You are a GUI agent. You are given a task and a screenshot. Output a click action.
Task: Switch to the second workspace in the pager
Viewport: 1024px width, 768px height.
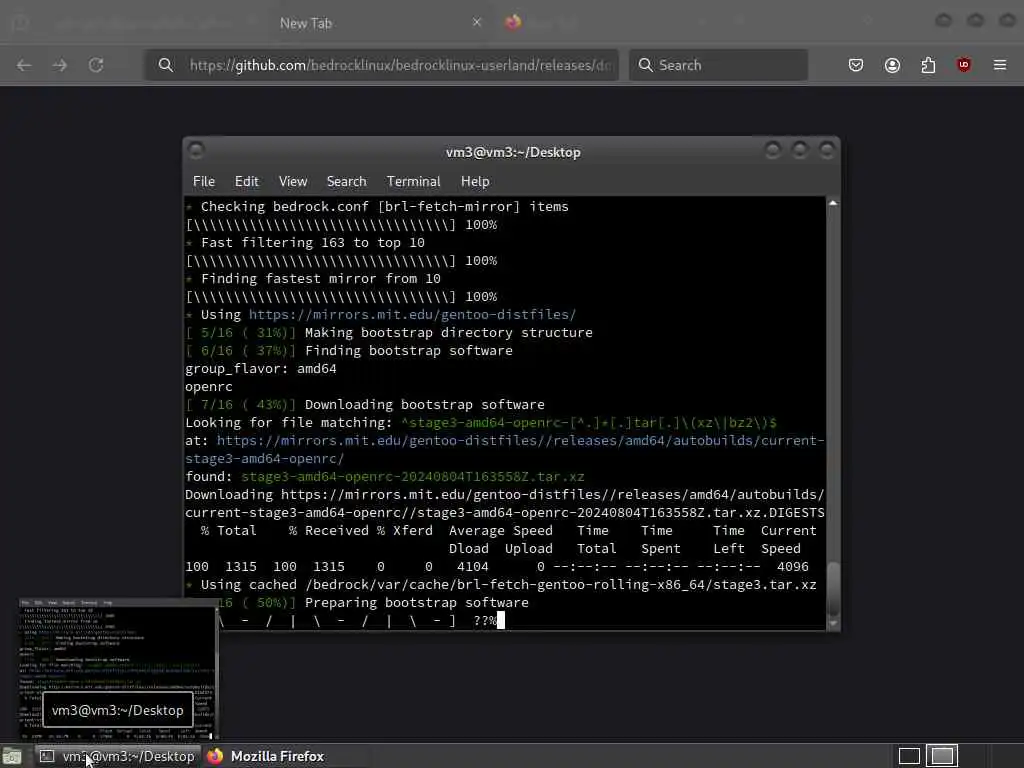click(x=942, y=756)
